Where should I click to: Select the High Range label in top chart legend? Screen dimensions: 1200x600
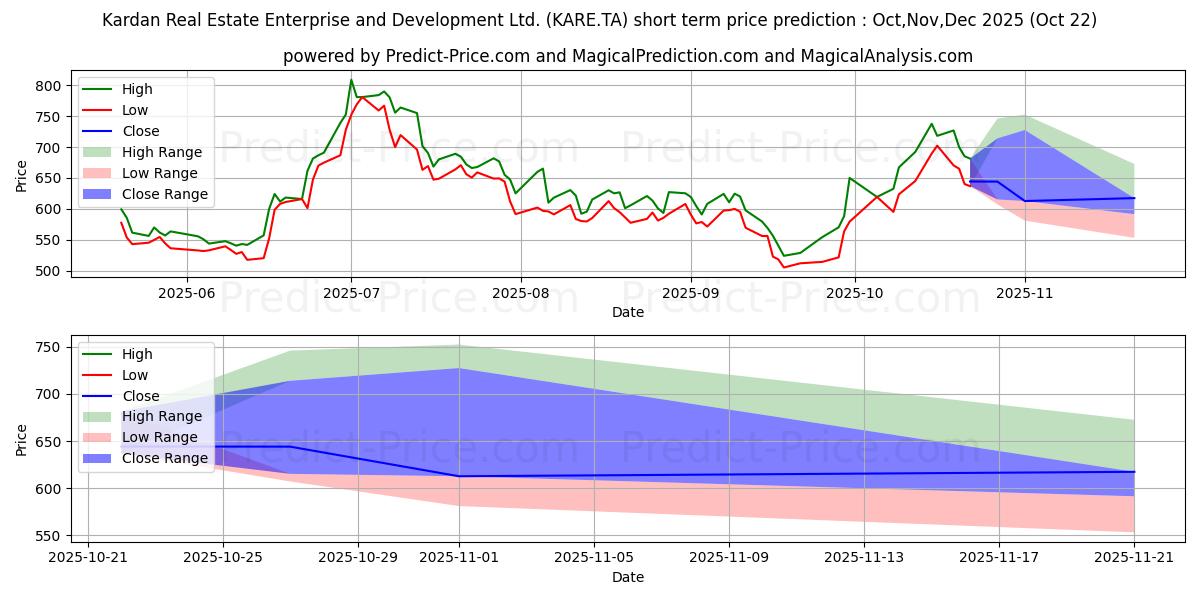click(x=162, y=152)
